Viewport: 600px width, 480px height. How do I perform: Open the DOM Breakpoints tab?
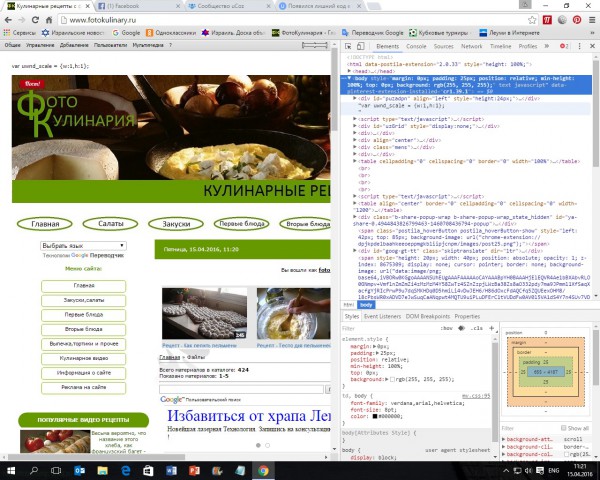[427, 316]
